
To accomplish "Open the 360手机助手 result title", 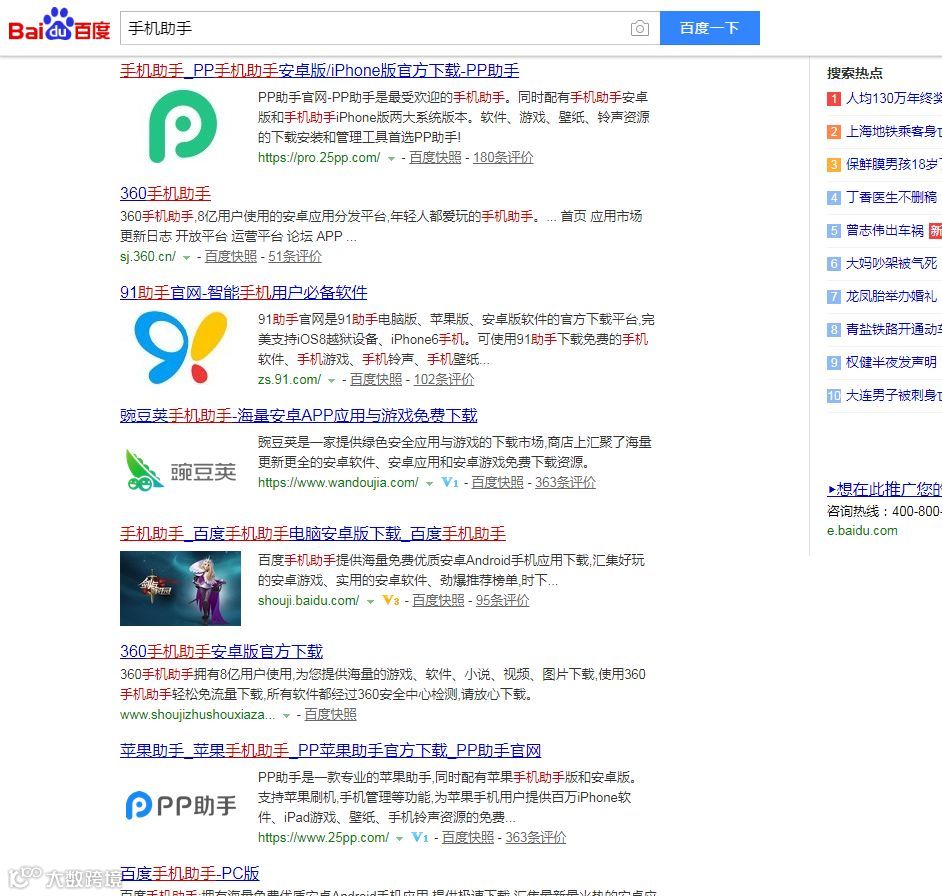I will (165, 194).
